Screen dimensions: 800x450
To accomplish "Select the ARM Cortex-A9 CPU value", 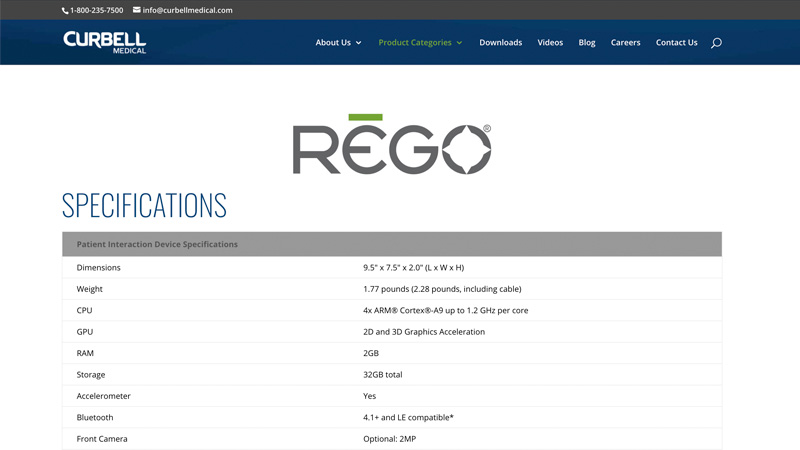I will (445, 310).
